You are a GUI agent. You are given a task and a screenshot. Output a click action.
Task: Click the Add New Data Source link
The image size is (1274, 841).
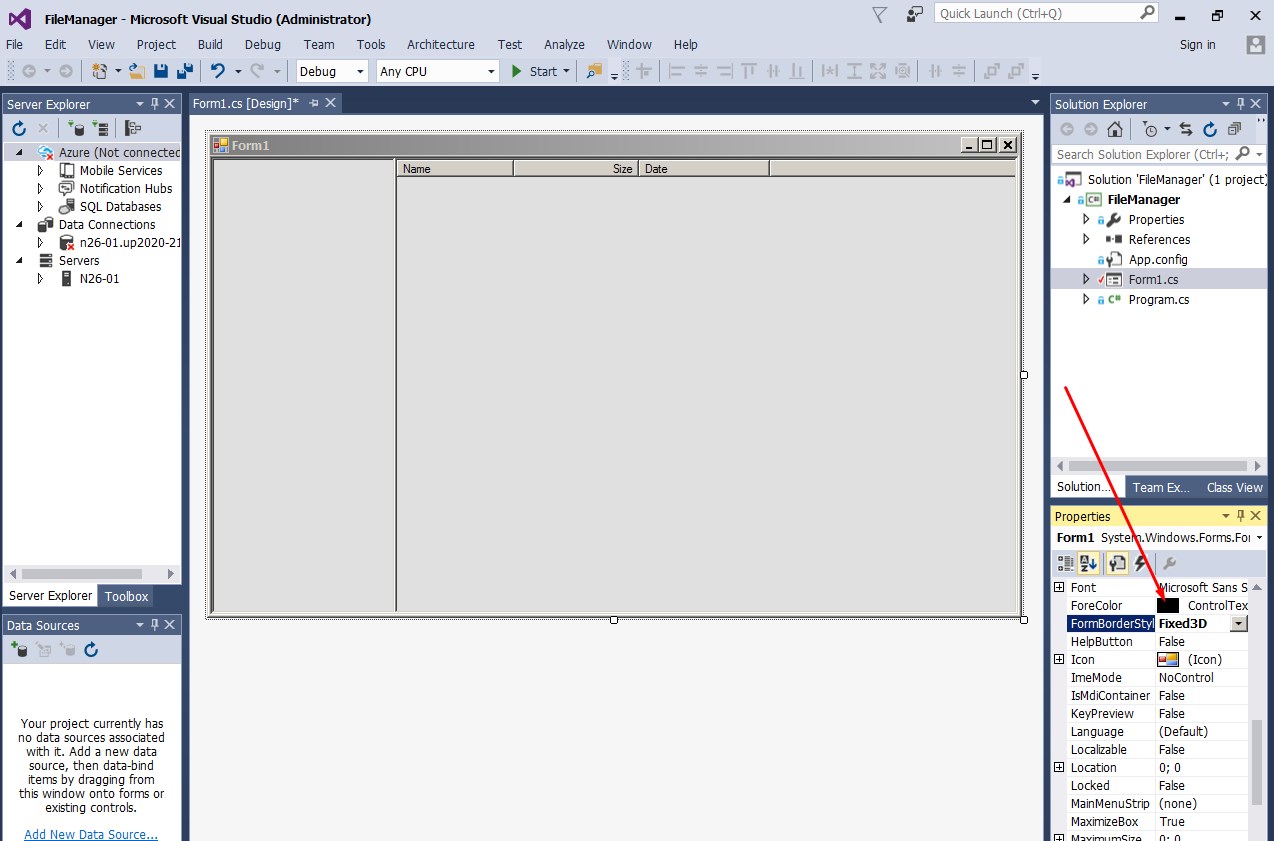click(x=91, y=834)
